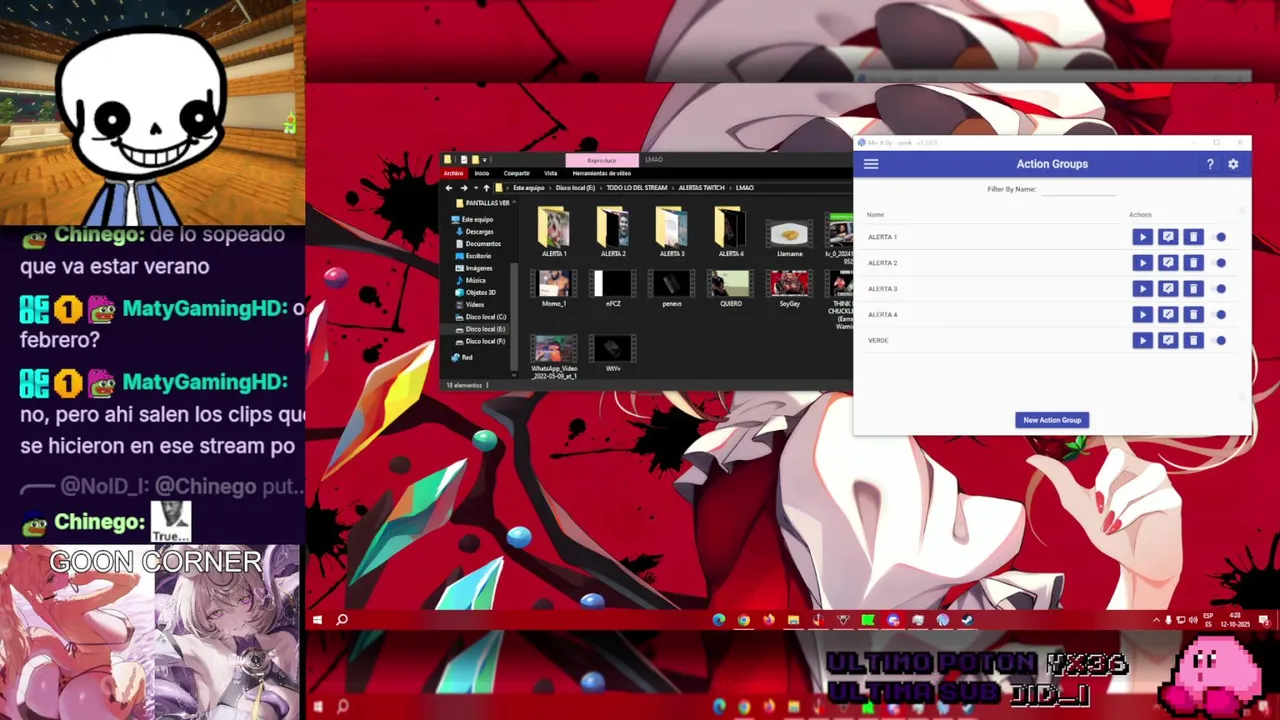Open Firefox from the taskbar

tap(768, 620)
